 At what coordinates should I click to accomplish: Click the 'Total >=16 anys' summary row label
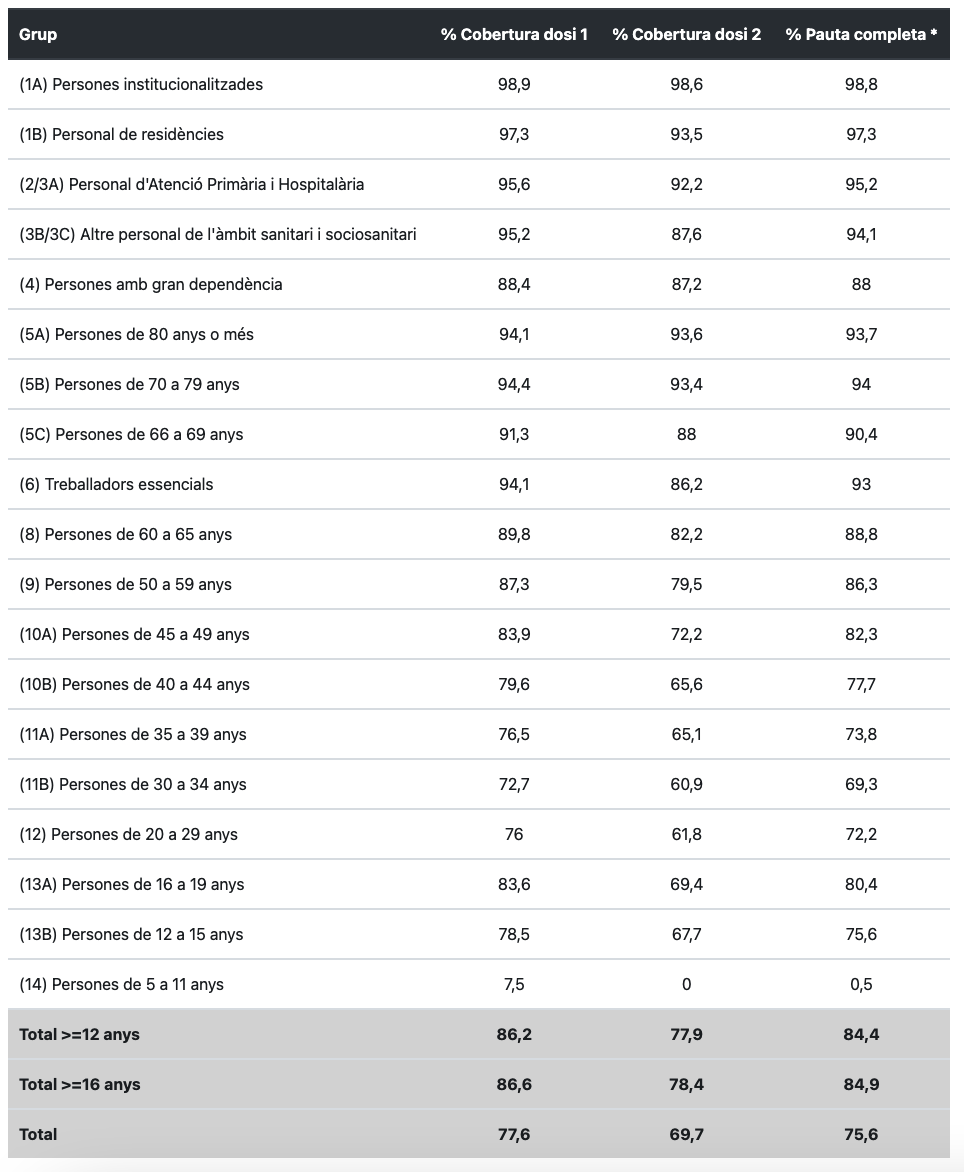[79, 1085]
